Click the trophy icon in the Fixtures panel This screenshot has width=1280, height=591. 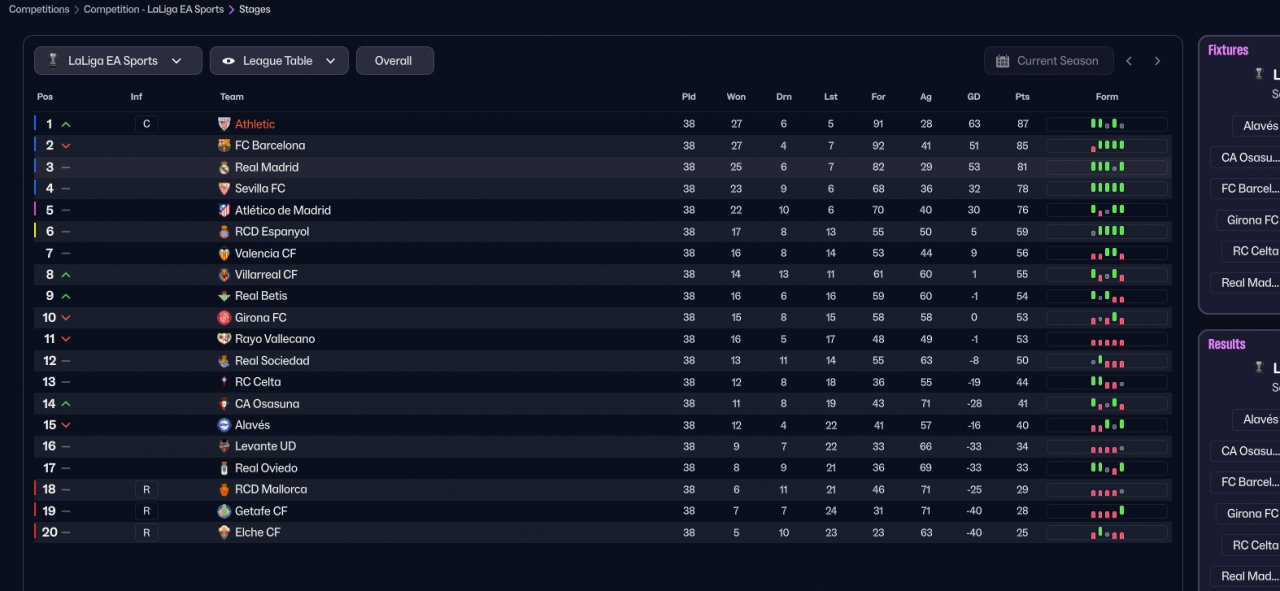1258,74
